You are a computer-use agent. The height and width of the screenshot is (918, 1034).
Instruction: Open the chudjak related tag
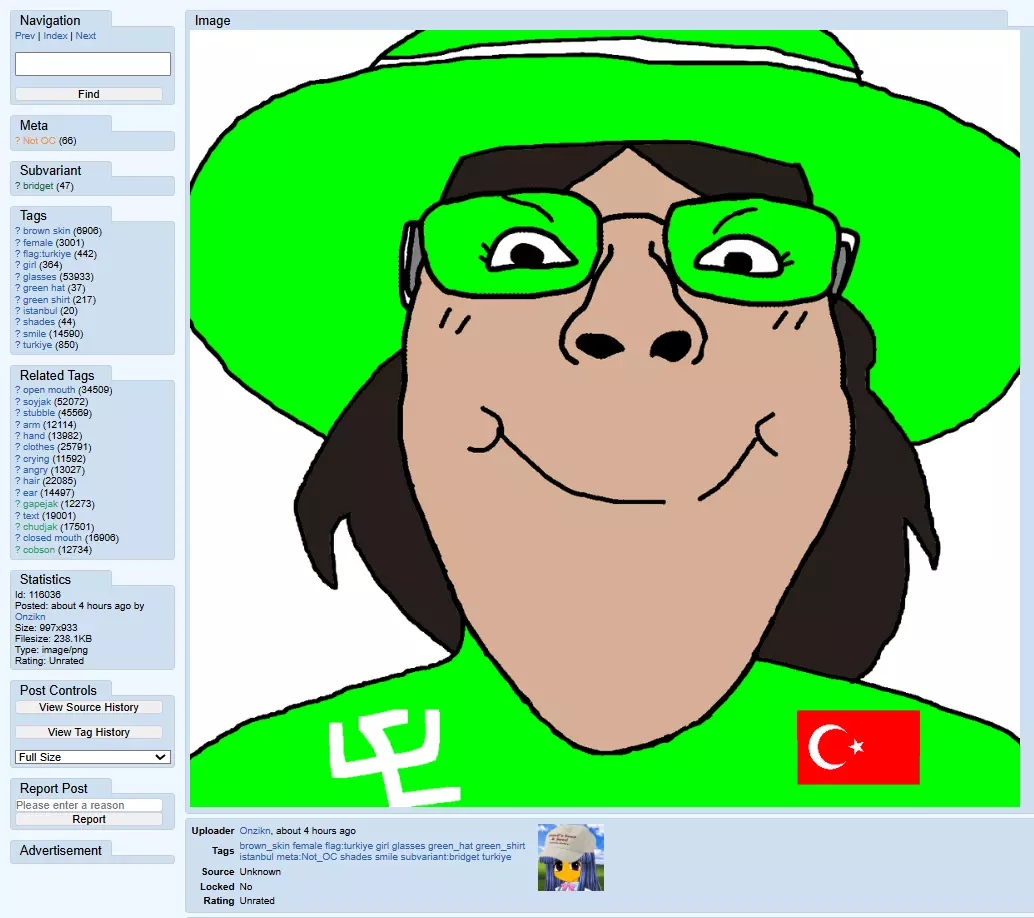tap(40, 527)
